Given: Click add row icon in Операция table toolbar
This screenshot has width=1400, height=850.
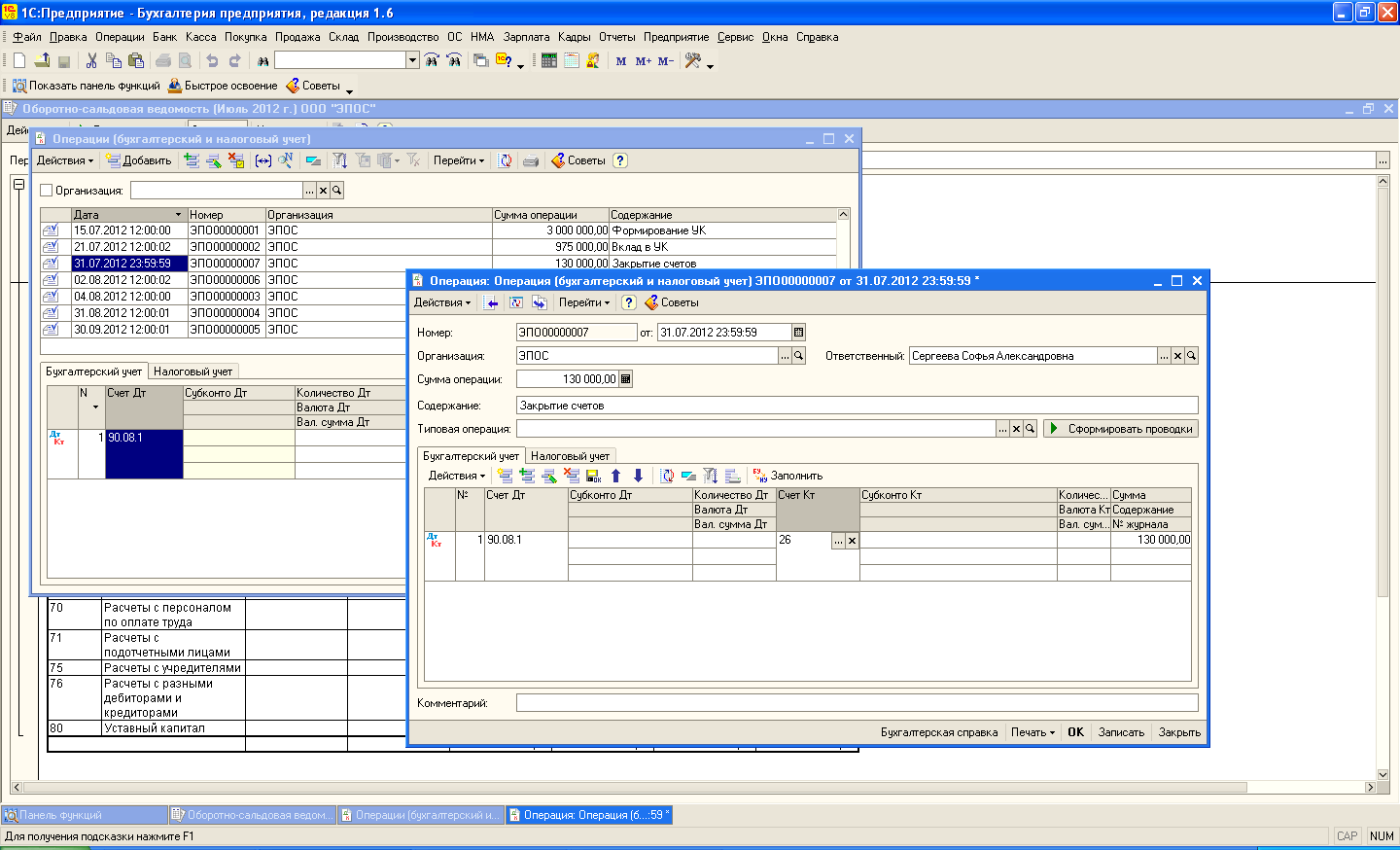Looking at the screenshot, I should click(x=506, y=476).
